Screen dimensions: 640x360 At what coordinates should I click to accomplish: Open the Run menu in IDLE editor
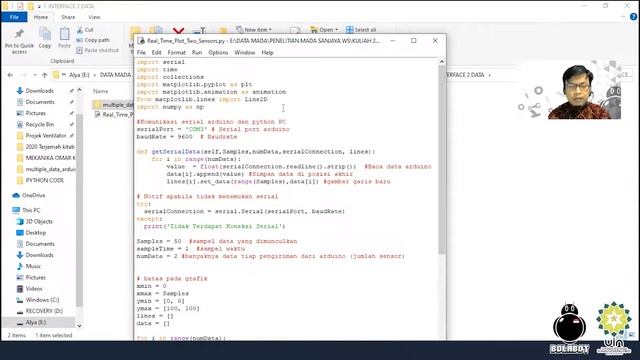197,53
